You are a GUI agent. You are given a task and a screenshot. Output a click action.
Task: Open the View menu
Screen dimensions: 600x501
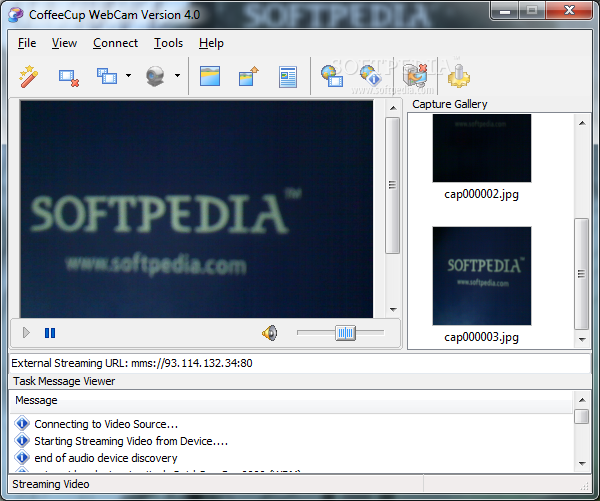click(64, 43)
